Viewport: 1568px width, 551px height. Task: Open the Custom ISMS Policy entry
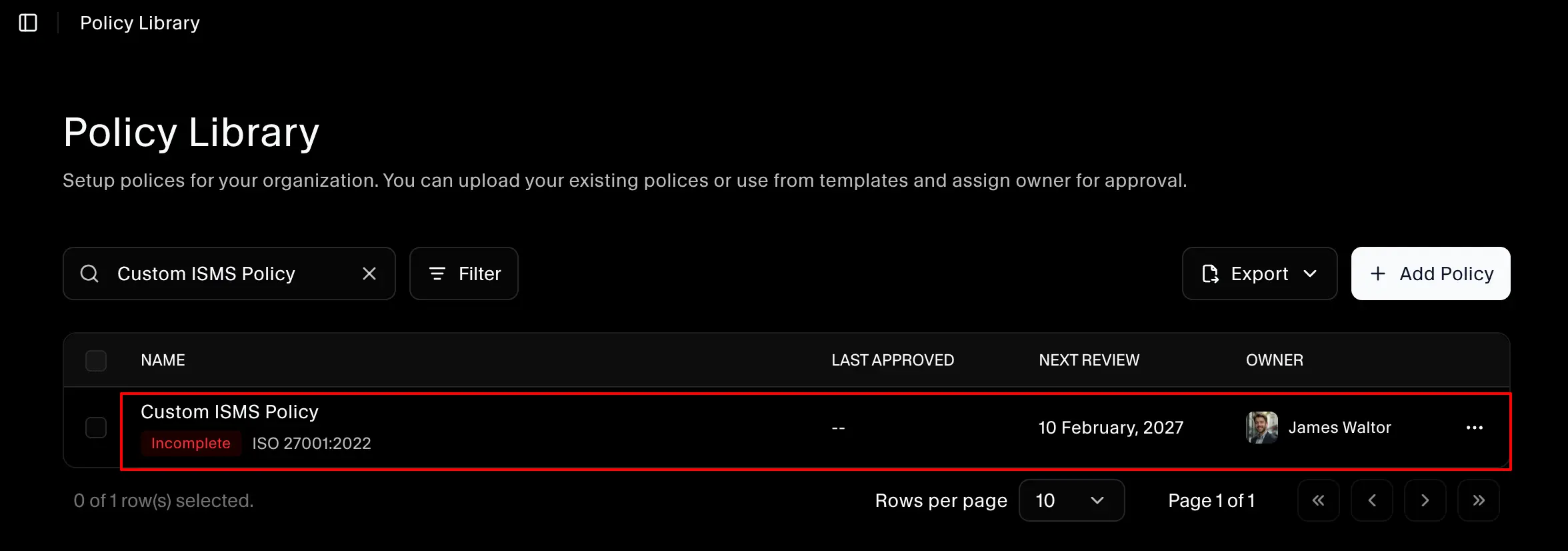pyautogui.click(x=229, y=412)
